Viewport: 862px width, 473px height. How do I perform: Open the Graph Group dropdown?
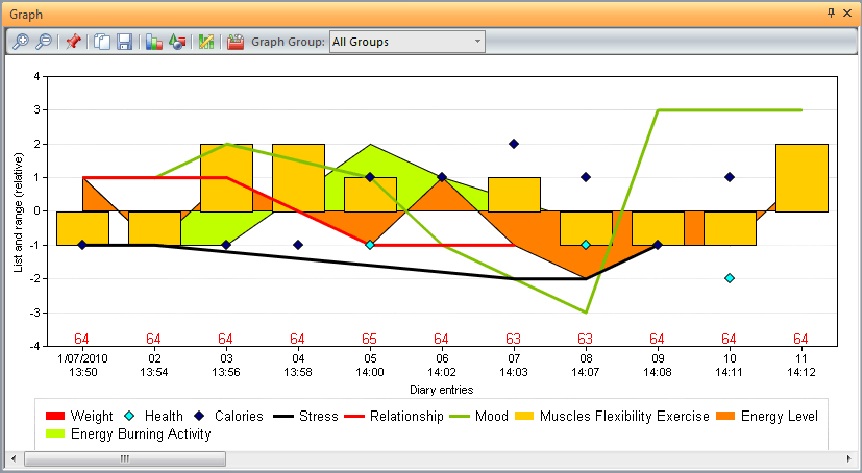click(477, 42)
